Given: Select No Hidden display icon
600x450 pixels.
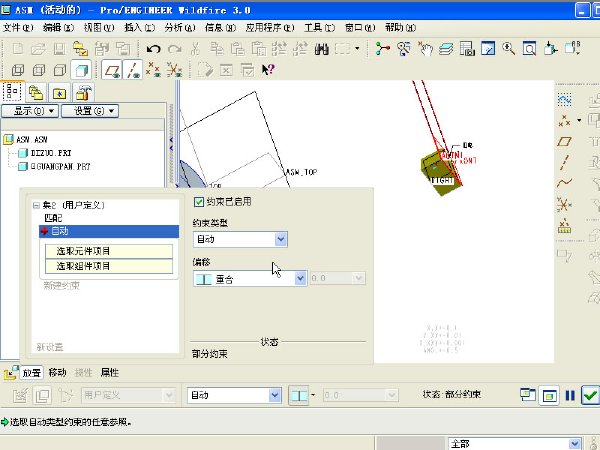Looking at the screenshot, I should (60, 70).
